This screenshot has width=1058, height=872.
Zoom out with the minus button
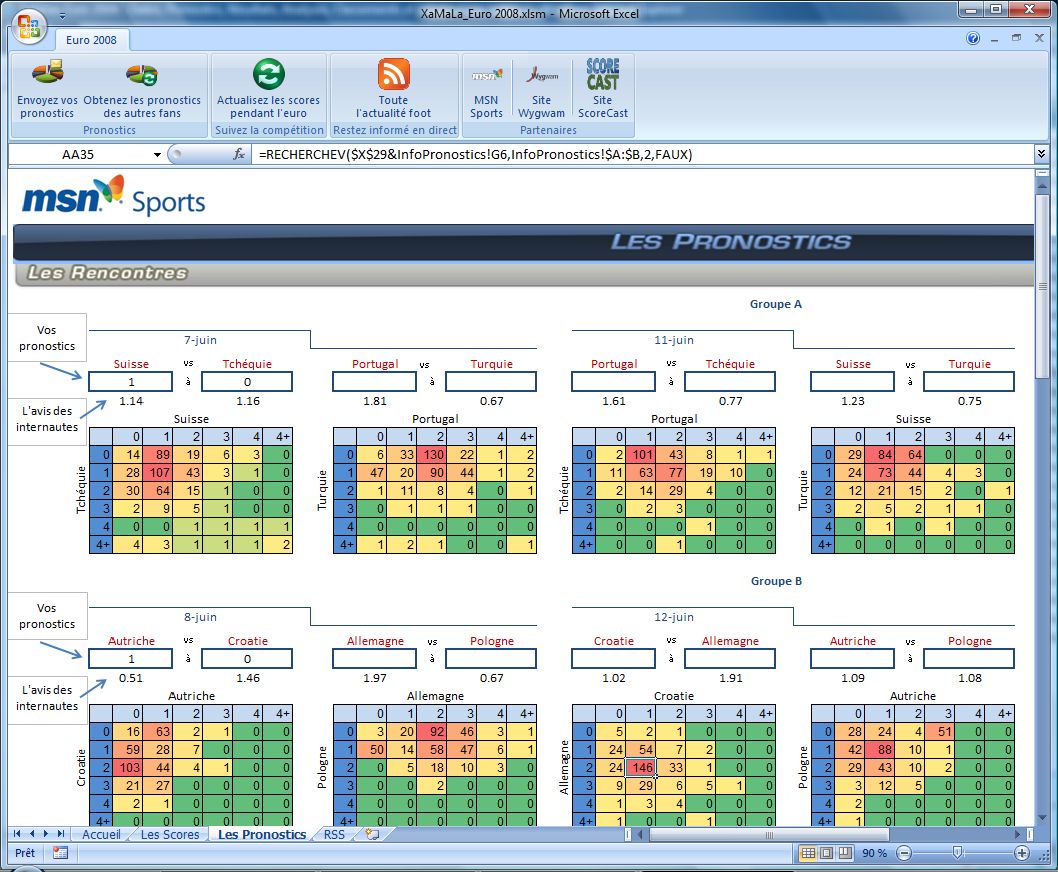(x=904, y=853)
